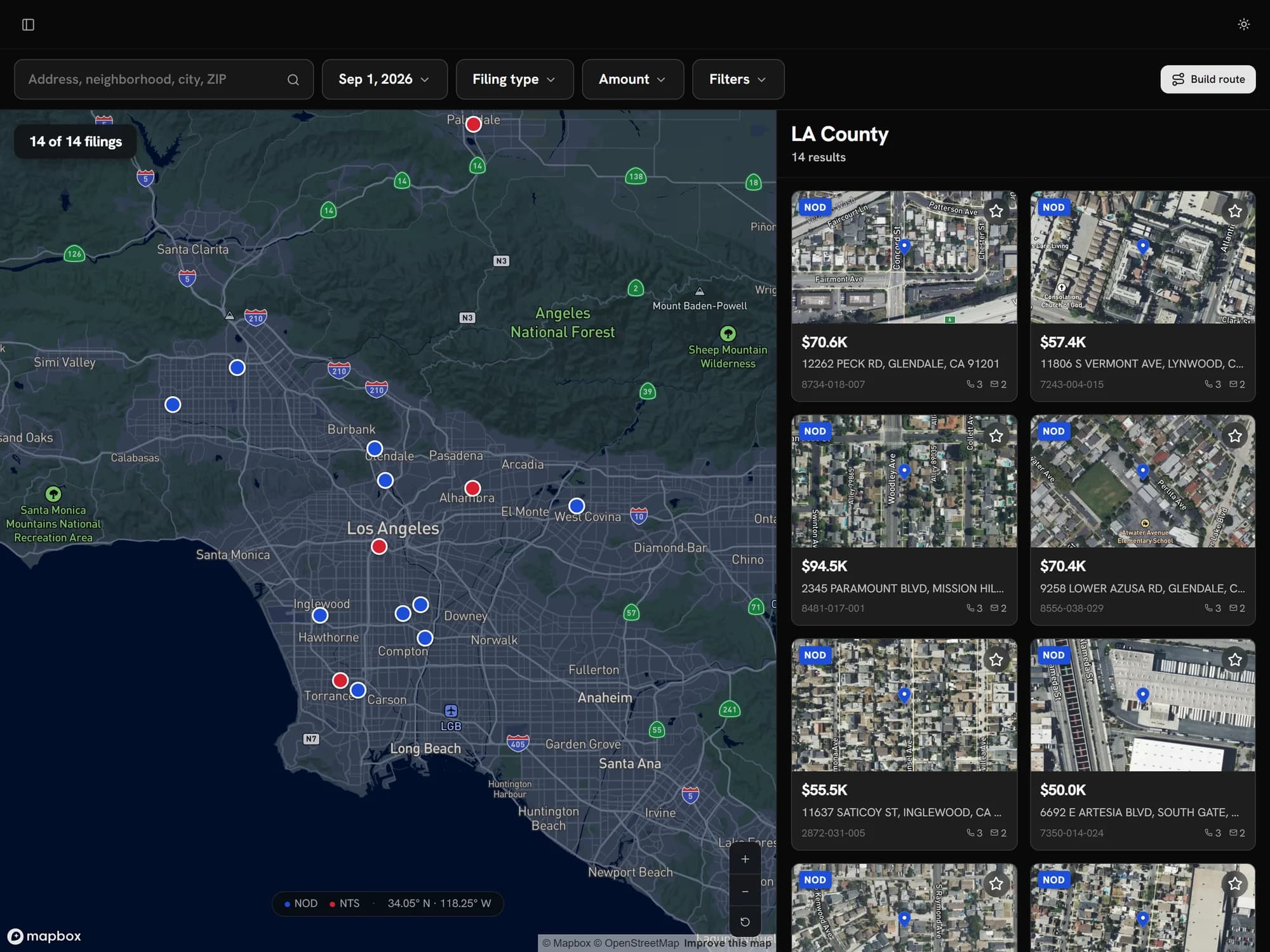Star the 12262 Peck Rd listing

(x=996, y=211)
